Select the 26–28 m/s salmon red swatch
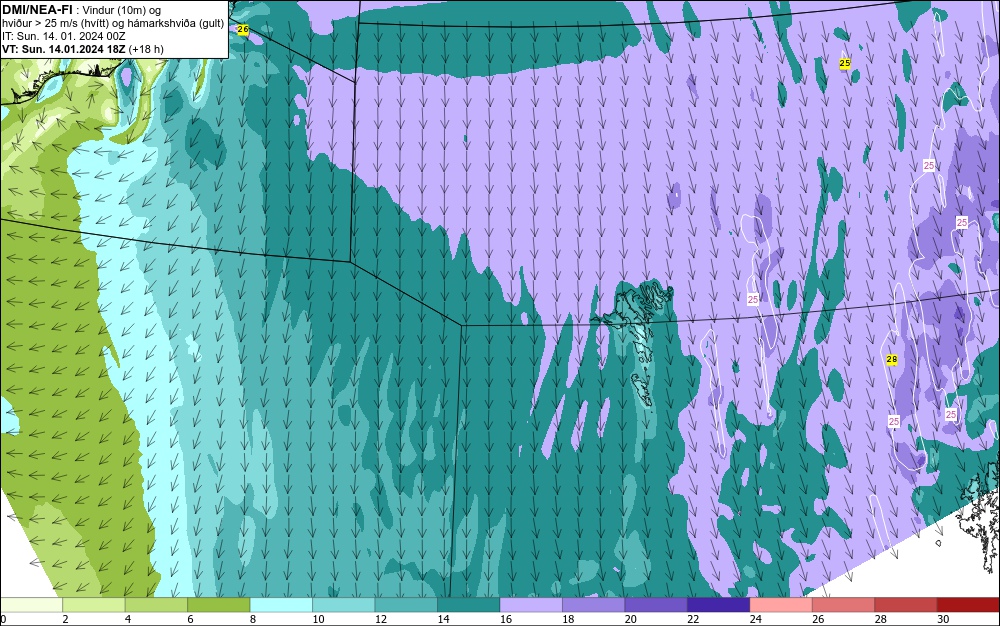 click(x=844, y=605)
